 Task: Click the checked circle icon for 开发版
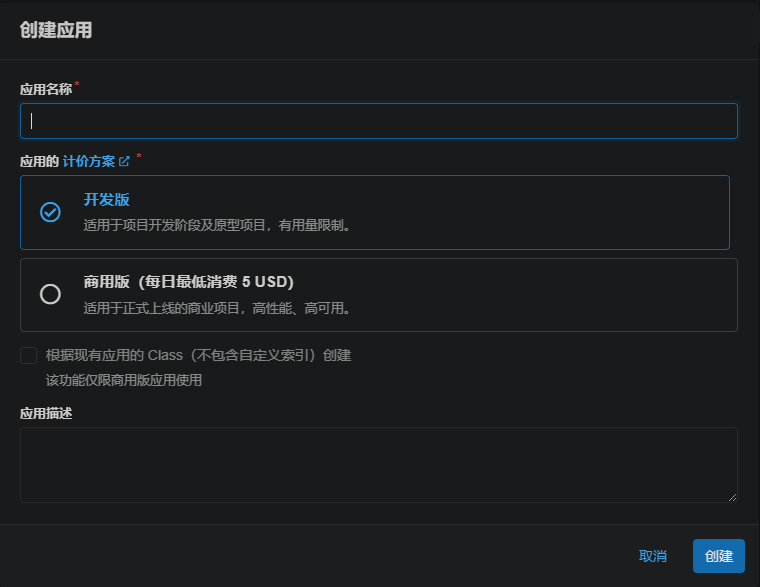(x=50, y=212)
